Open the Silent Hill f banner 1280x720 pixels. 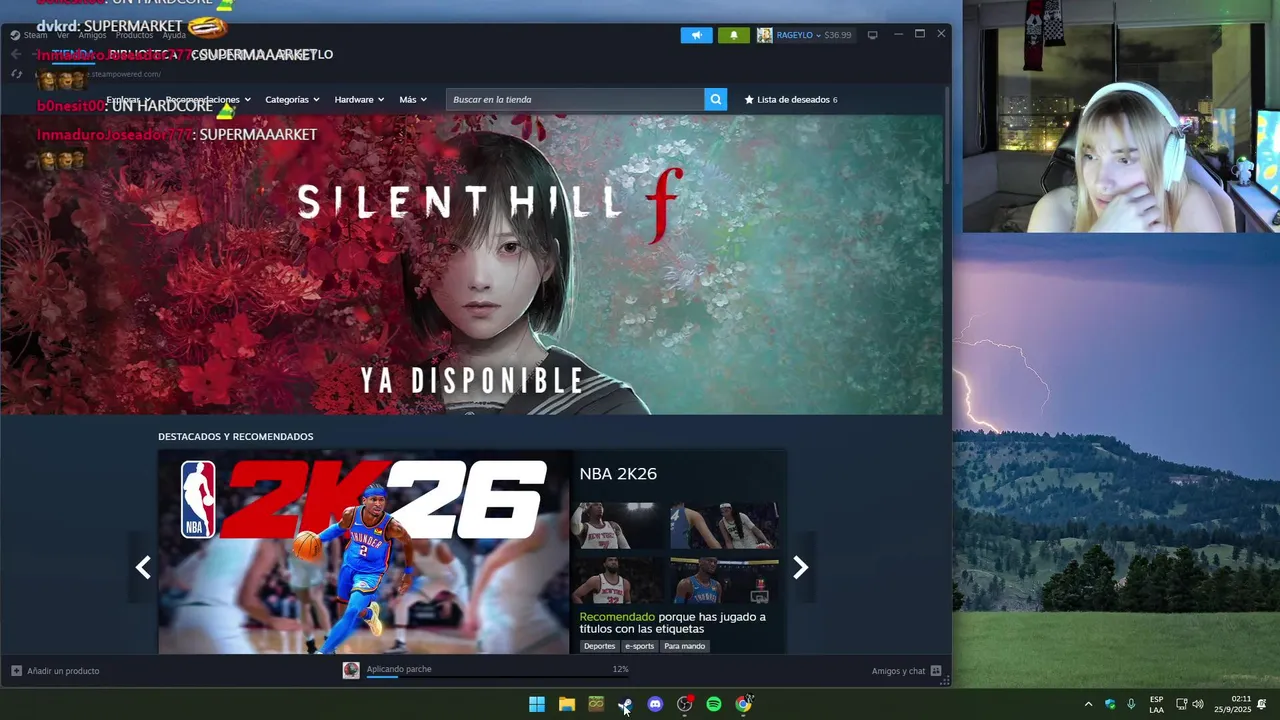click(x=471, y=264)
